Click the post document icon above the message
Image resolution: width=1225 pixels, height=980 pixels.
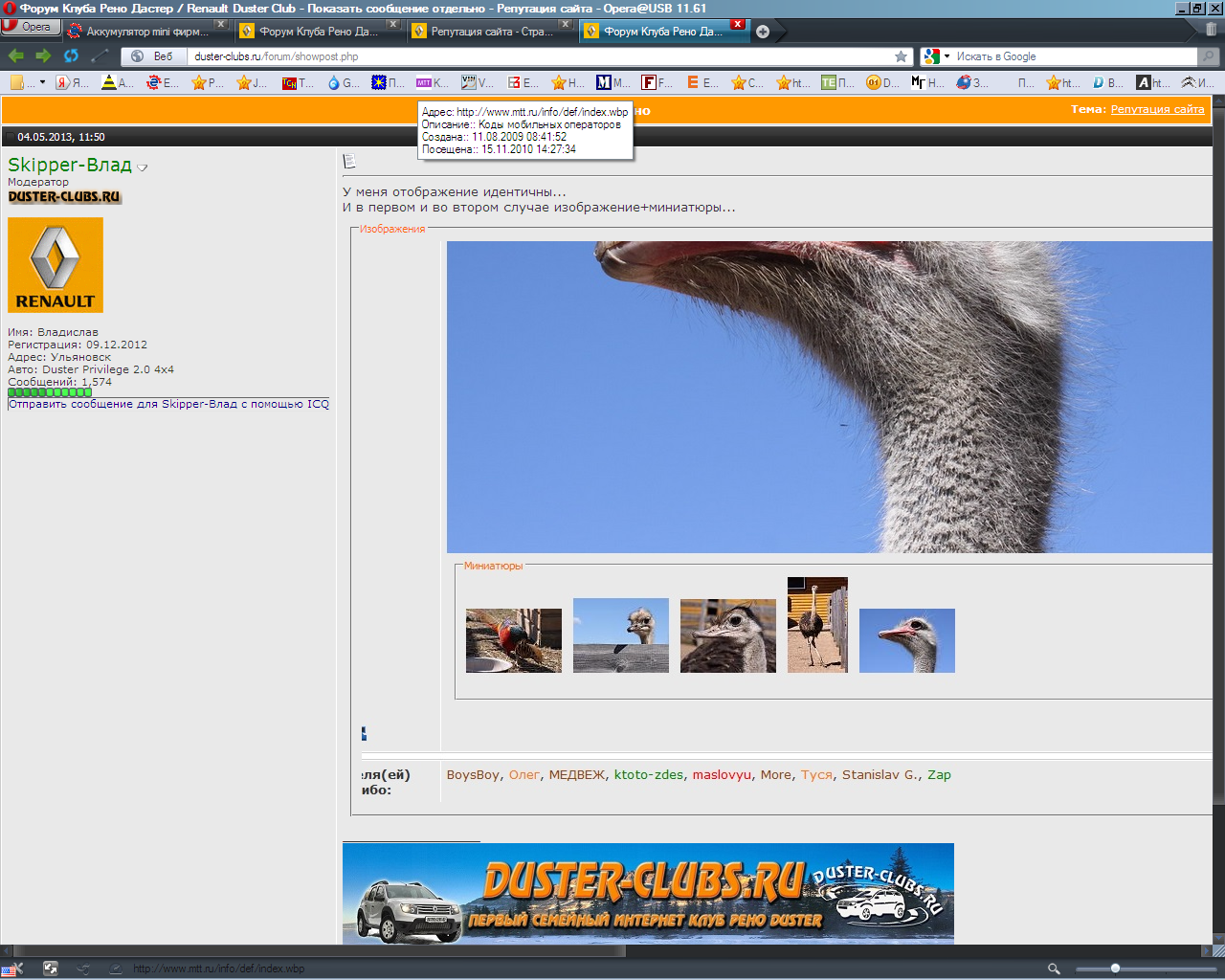coord(349,161)
